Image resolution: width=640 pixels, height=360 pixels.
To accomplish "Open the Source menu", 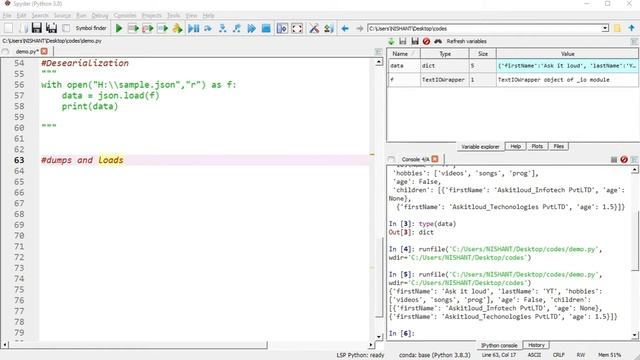I will 62,16.
